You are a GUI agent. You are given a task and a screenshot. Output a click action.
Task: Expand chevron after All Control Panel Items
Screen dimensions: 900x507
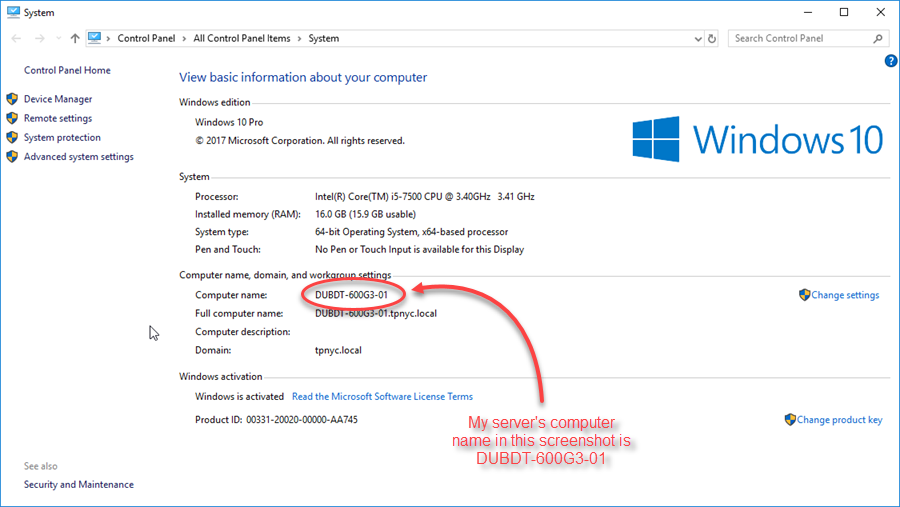pyautogui.click(x=300, y=38)
